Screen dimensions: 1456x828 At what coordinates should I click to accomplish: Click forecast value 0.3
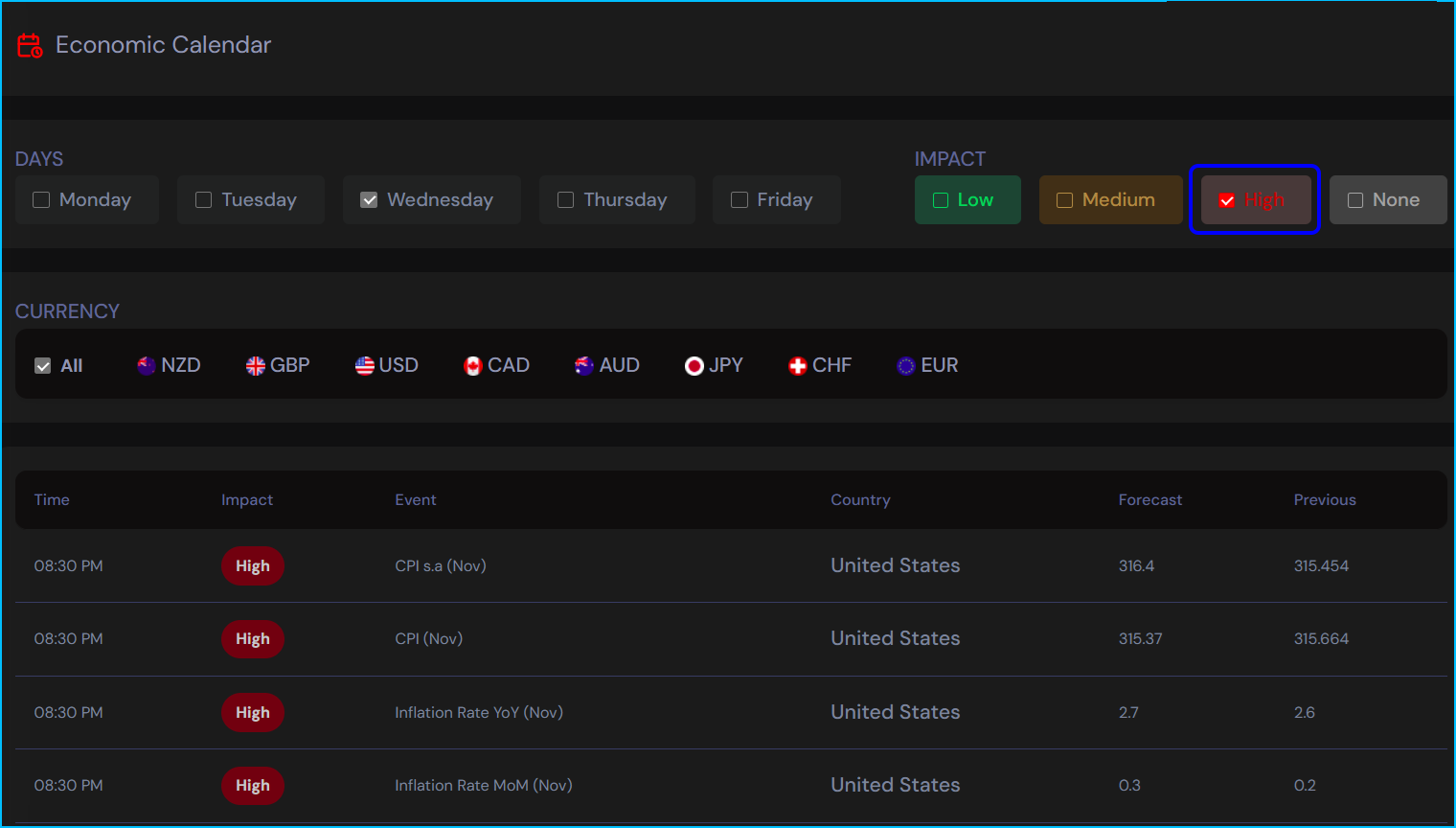(x=1129, y=786)
